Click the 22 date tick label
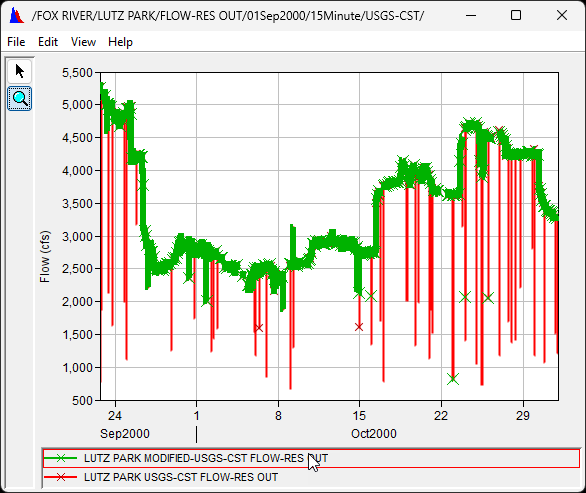The image size is (586, 493). pos(441,416)
